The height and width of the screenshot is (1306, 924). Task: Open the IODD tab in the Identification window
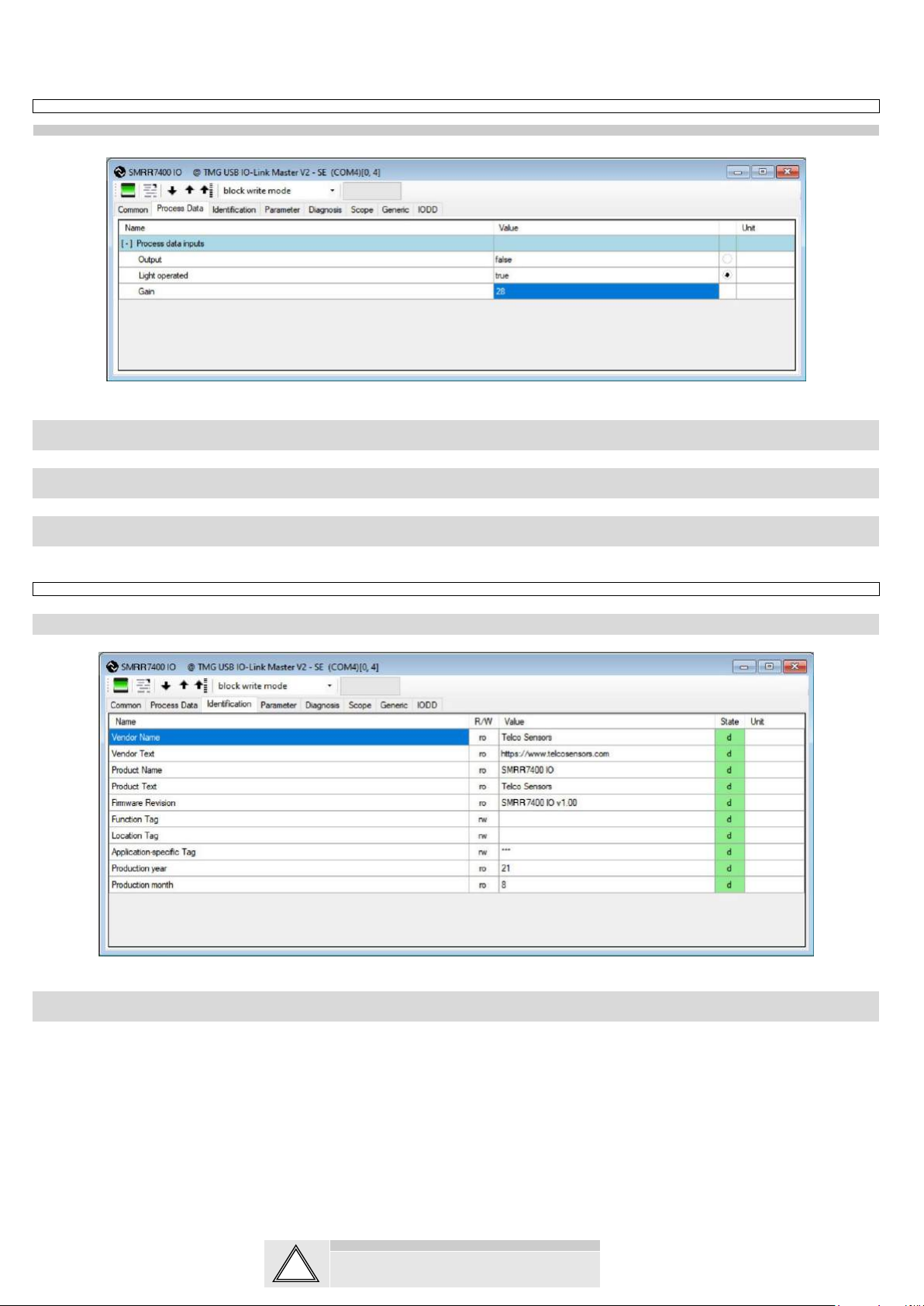coord(427,705)
